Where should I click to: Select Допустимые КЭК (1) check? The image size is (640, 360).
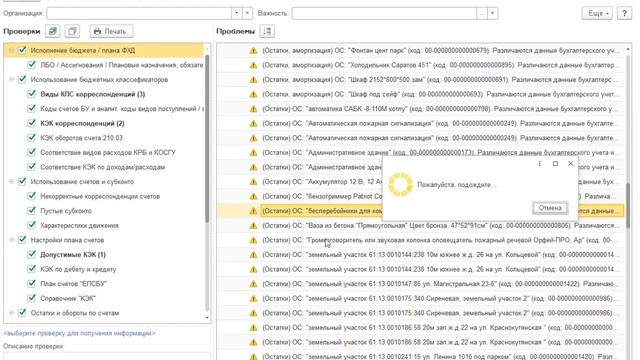(73, 255)
